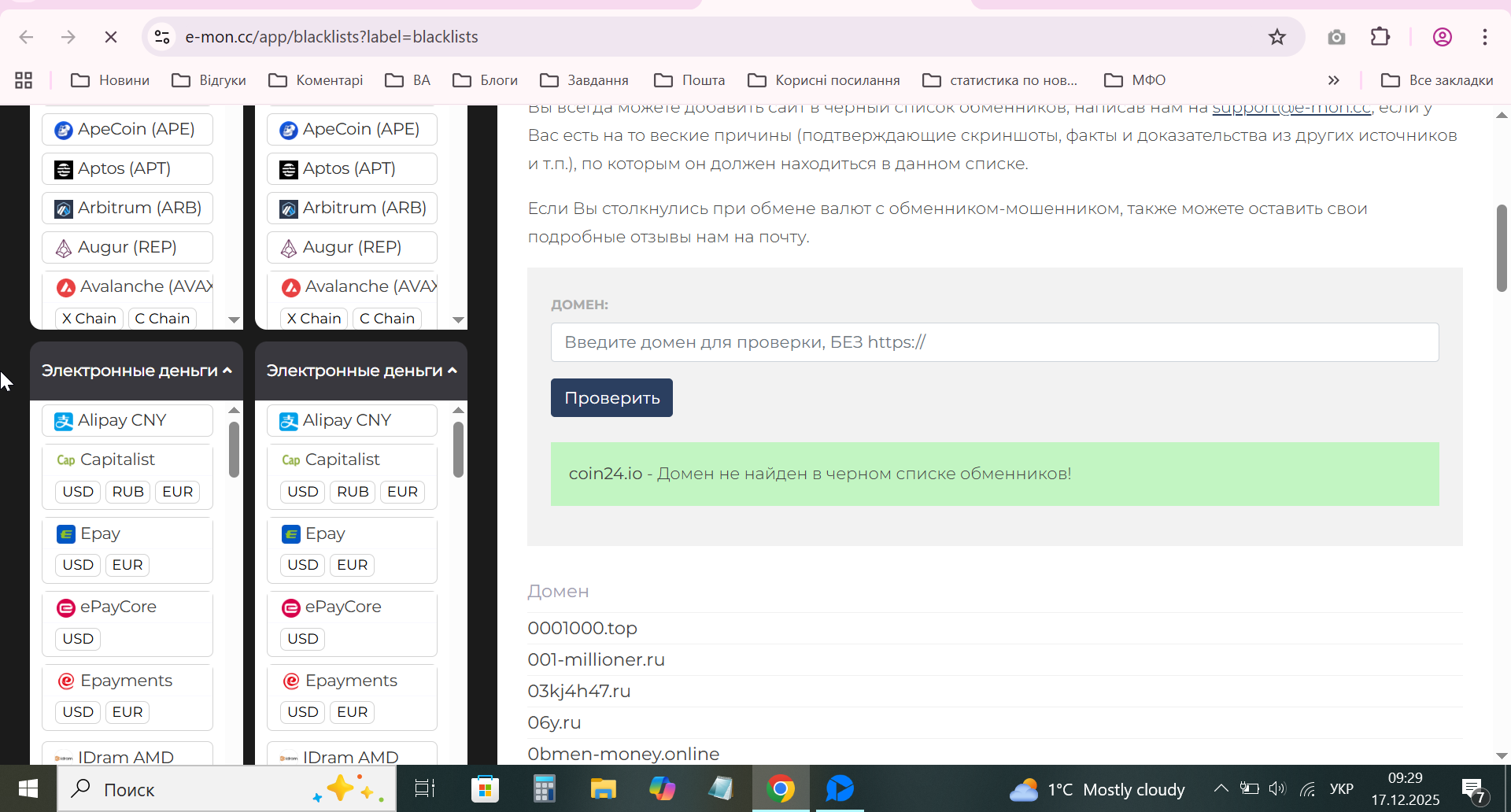The width and height of the screenshot is (1511, 812).
Task: Open the notification center
Action: click(x=1473, y=789)
